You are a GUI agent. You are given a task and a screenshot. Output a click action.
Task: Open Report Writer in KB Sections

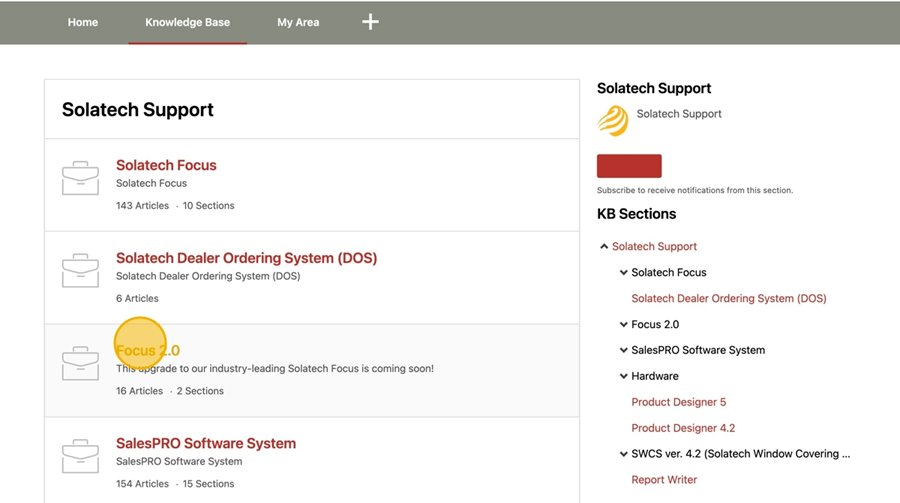tap(664, 479)
